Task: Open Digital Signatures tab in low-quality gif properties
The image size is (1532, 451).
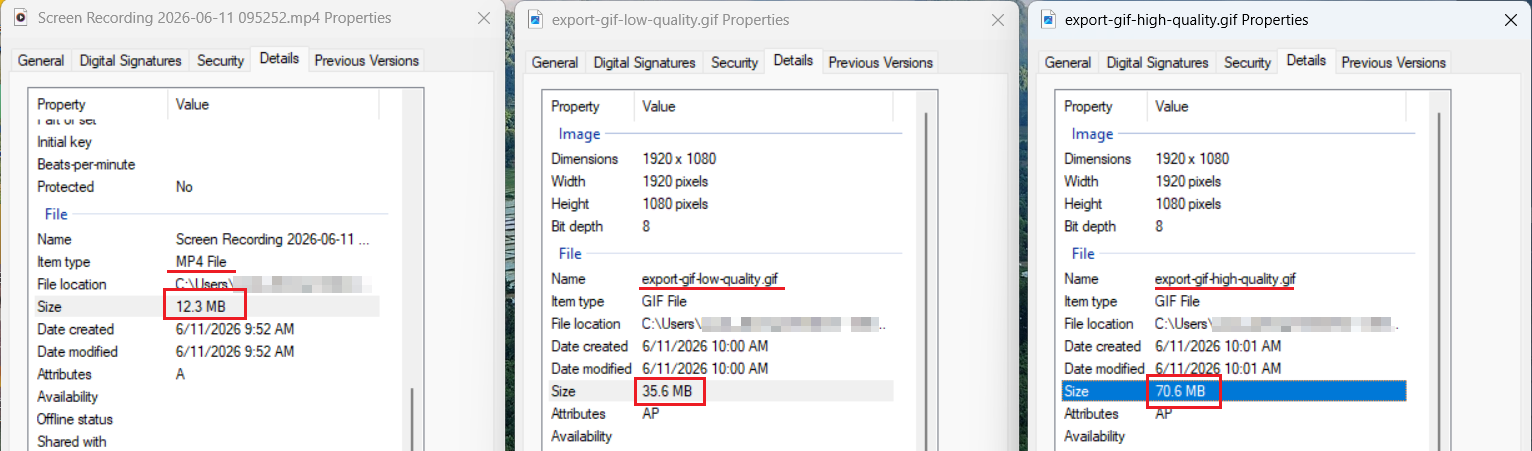Action: [x=645, y=62]
